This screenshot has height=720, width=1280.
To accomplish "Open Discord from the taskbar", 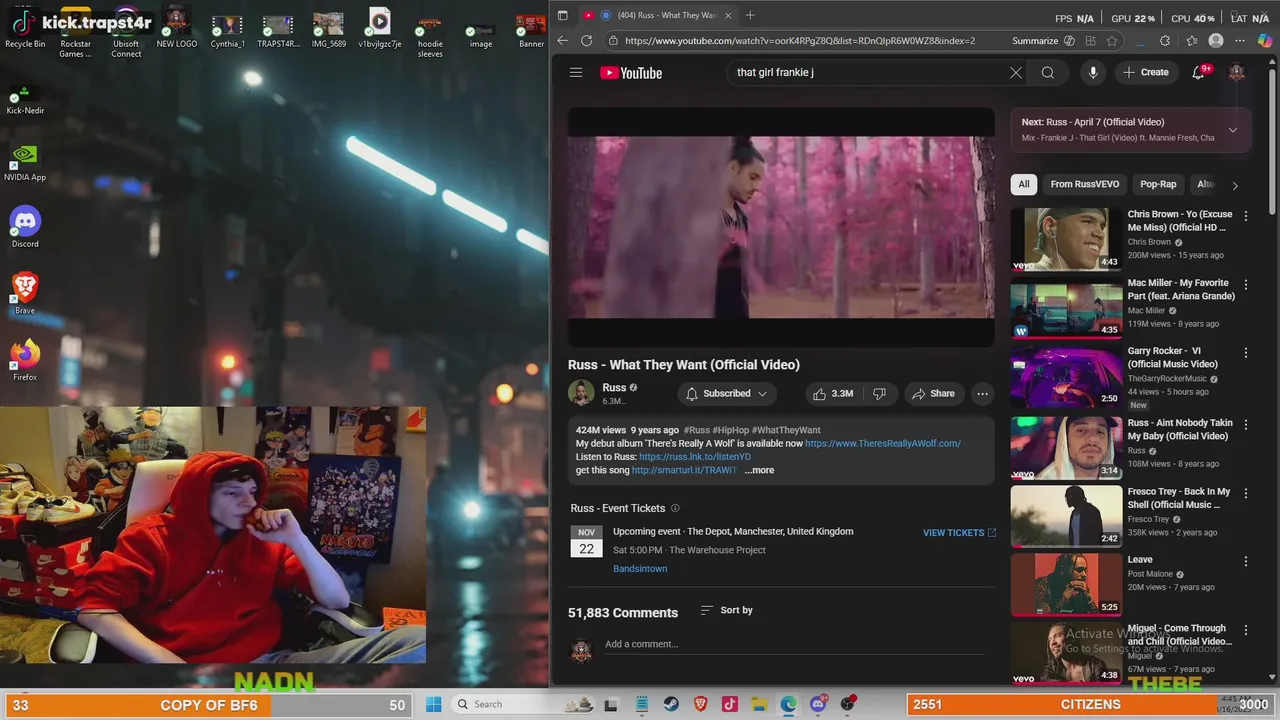I will [x=818, y=704].
